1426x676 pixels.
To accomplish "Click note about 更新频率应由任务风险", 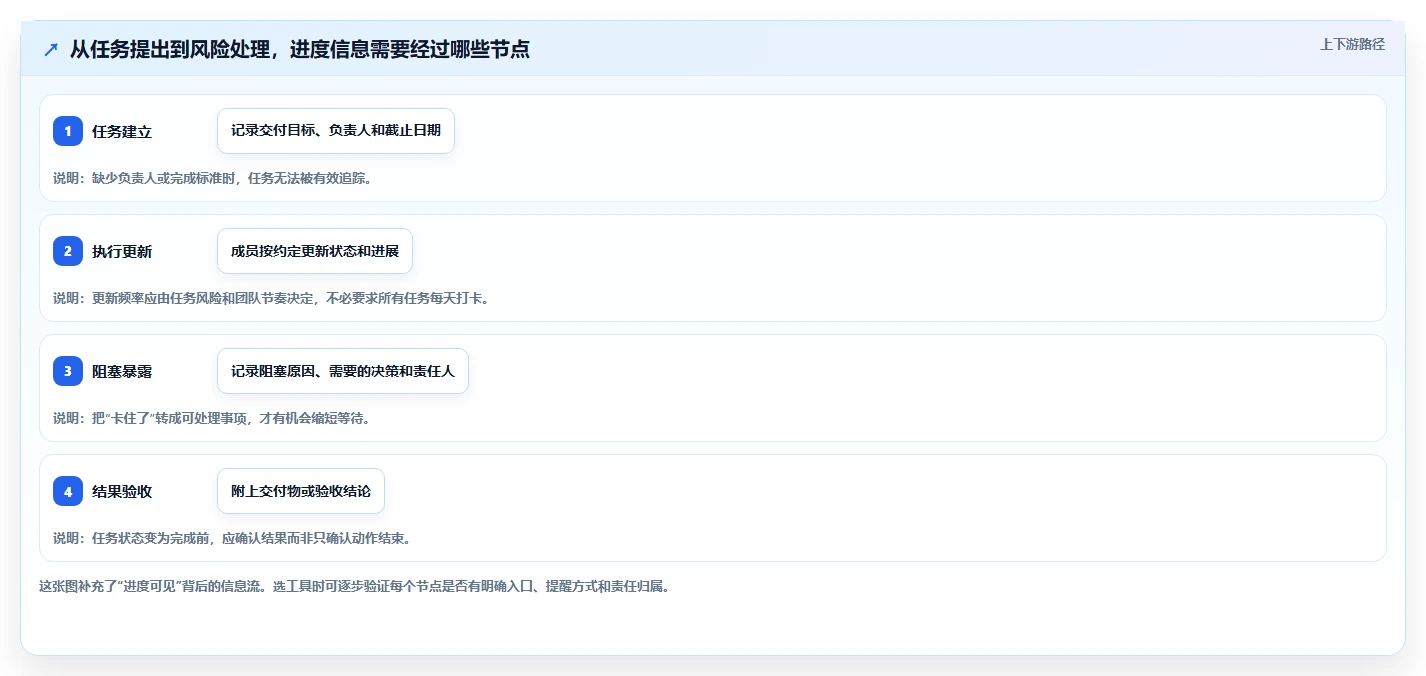I will (271, 298).
